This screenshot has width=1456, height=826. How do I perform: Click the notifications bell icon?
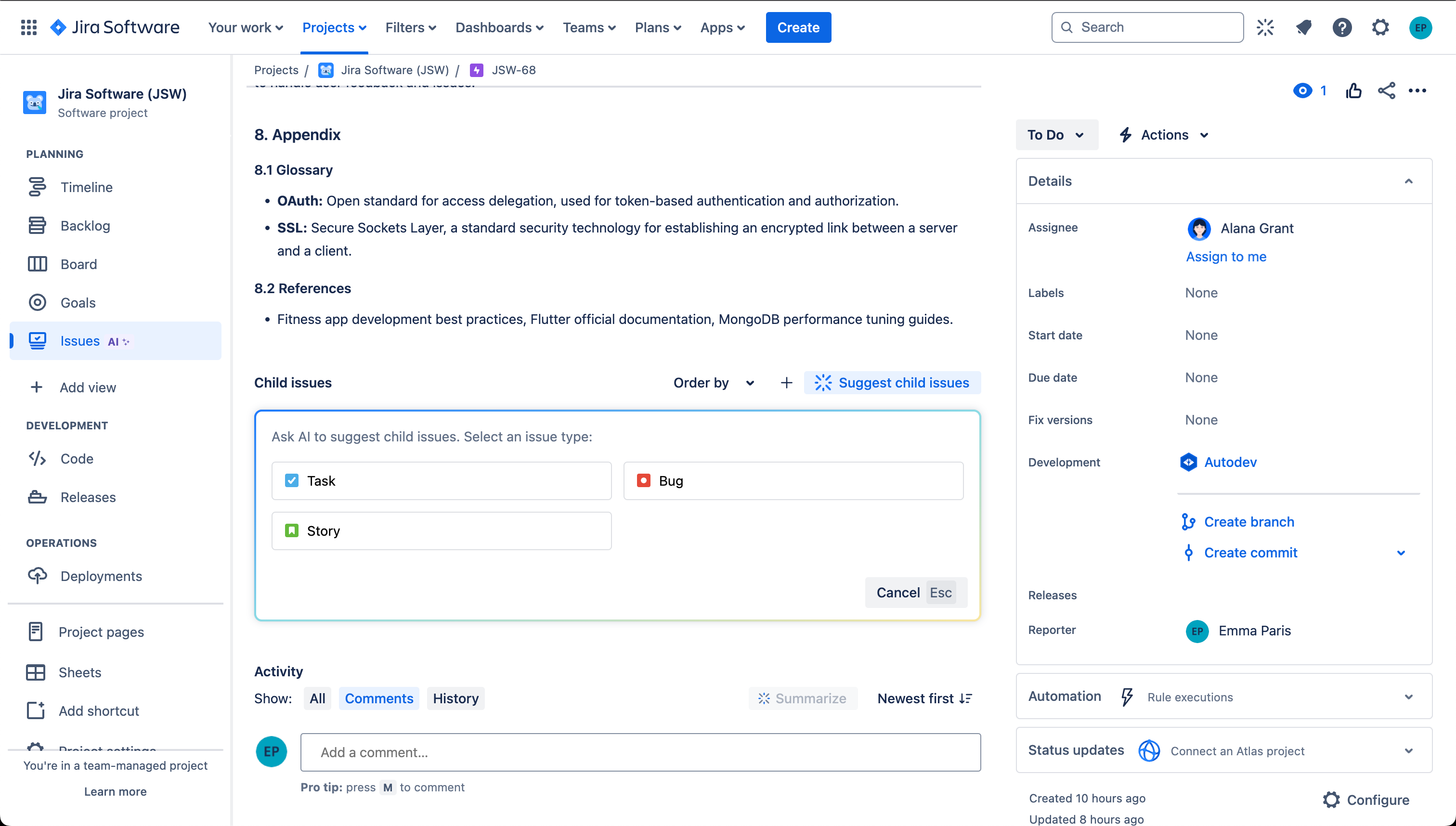pyautogui.click(x=1303, y=27)
